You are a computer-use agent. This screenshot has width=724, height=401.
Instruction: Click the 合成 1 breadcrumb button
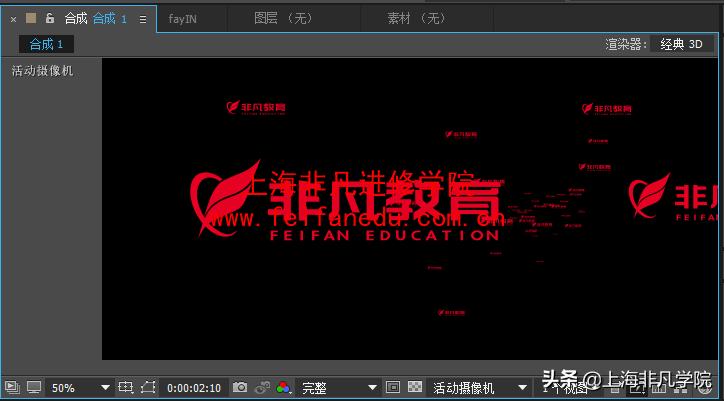pyautogui.click(x=46, y=44)
